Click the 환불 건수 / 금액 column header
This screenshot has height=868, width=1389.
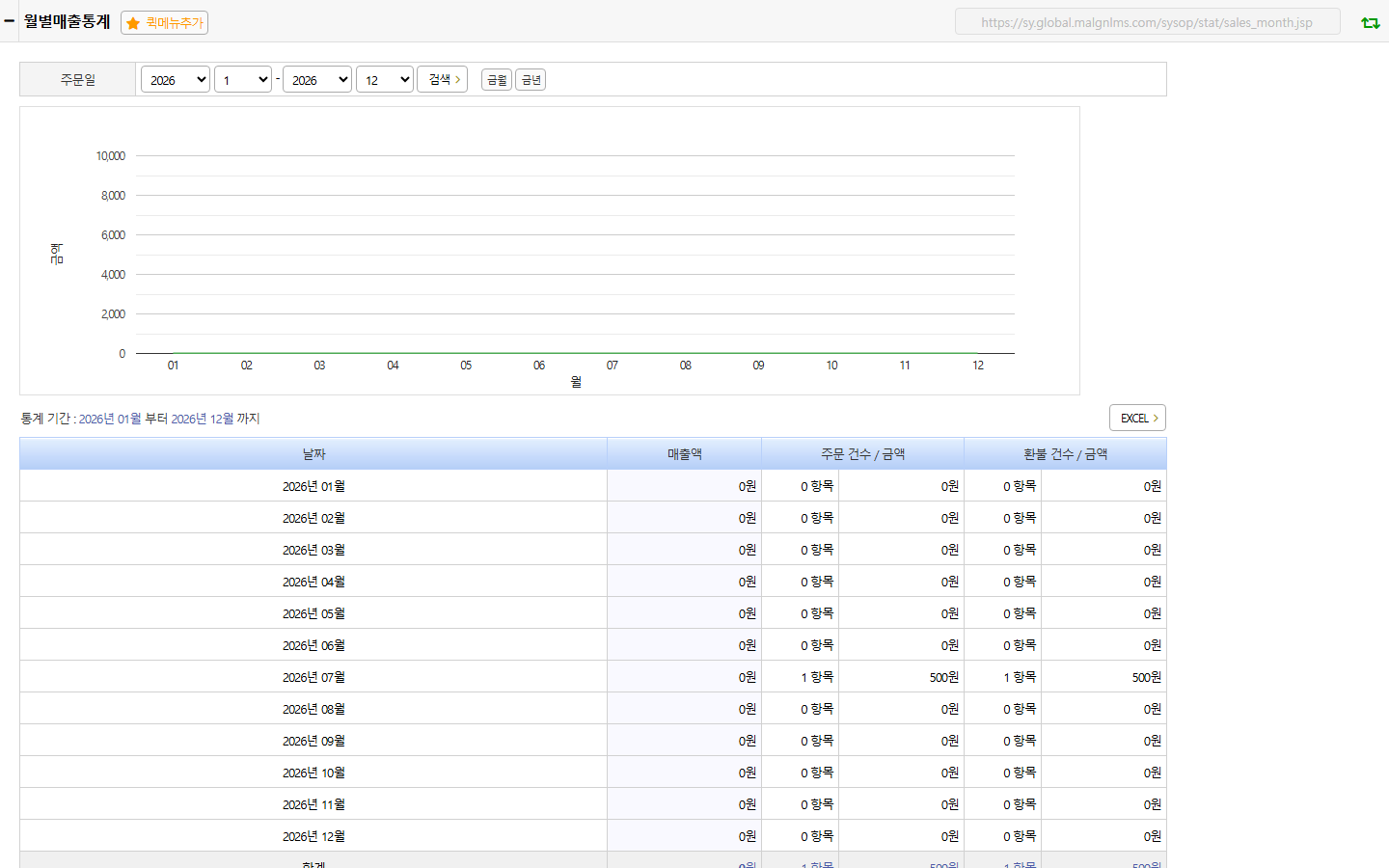(x=1066, y=453)
